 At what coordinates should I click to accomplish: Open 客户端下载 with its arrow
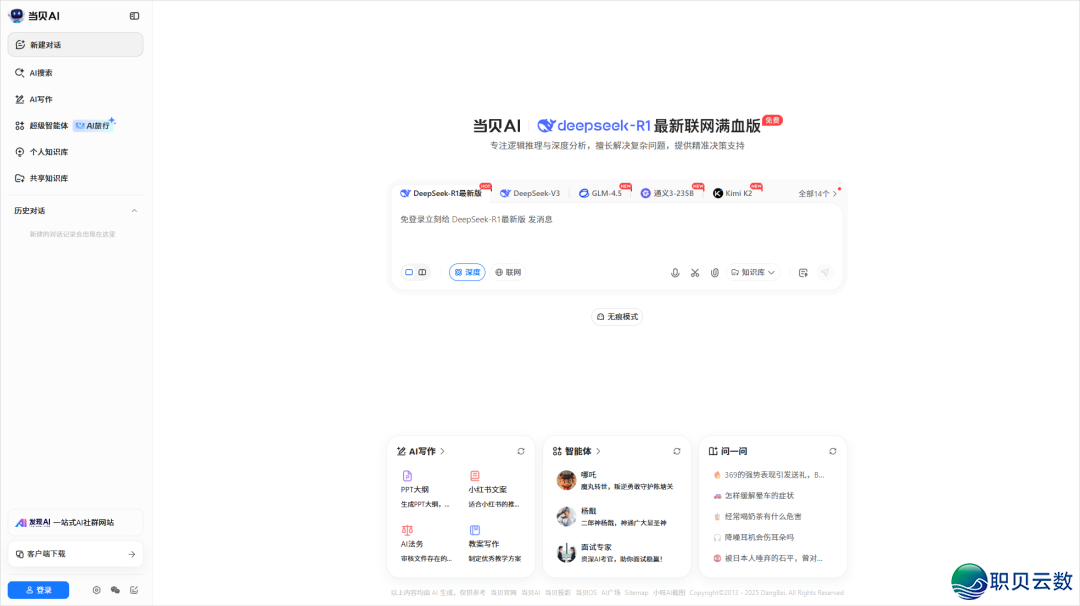tap(75, 554)
